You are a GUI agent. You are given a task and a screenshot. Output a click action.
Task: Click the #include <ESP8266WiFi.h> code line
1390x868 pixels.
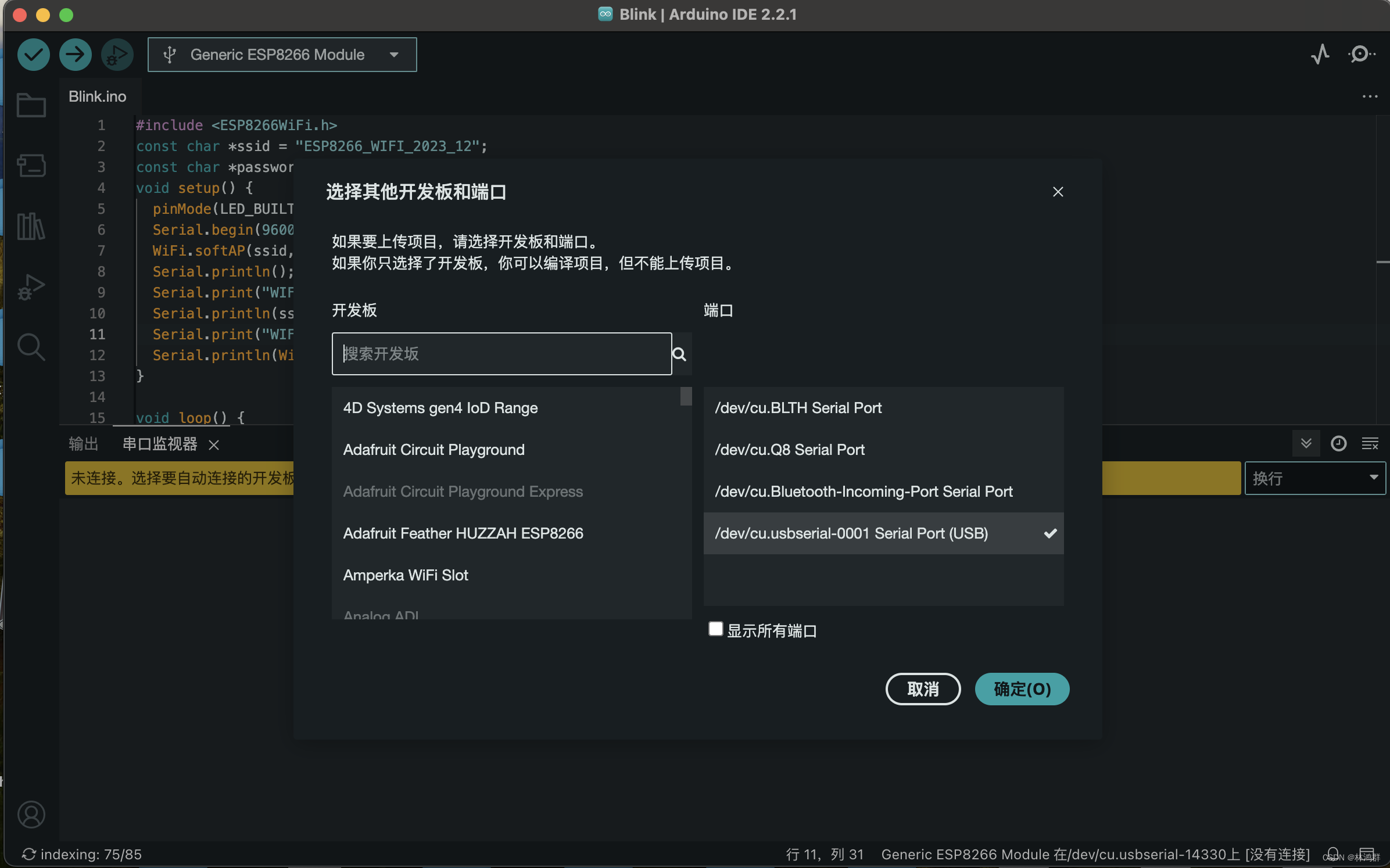click(237, 125)
